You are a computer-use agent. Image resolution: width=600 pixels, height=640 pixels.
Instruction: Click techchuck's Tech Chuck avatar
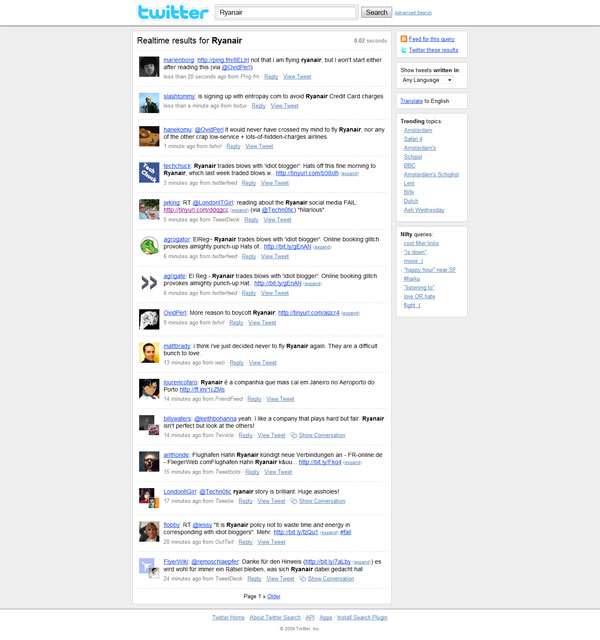[x=149, y=173]
